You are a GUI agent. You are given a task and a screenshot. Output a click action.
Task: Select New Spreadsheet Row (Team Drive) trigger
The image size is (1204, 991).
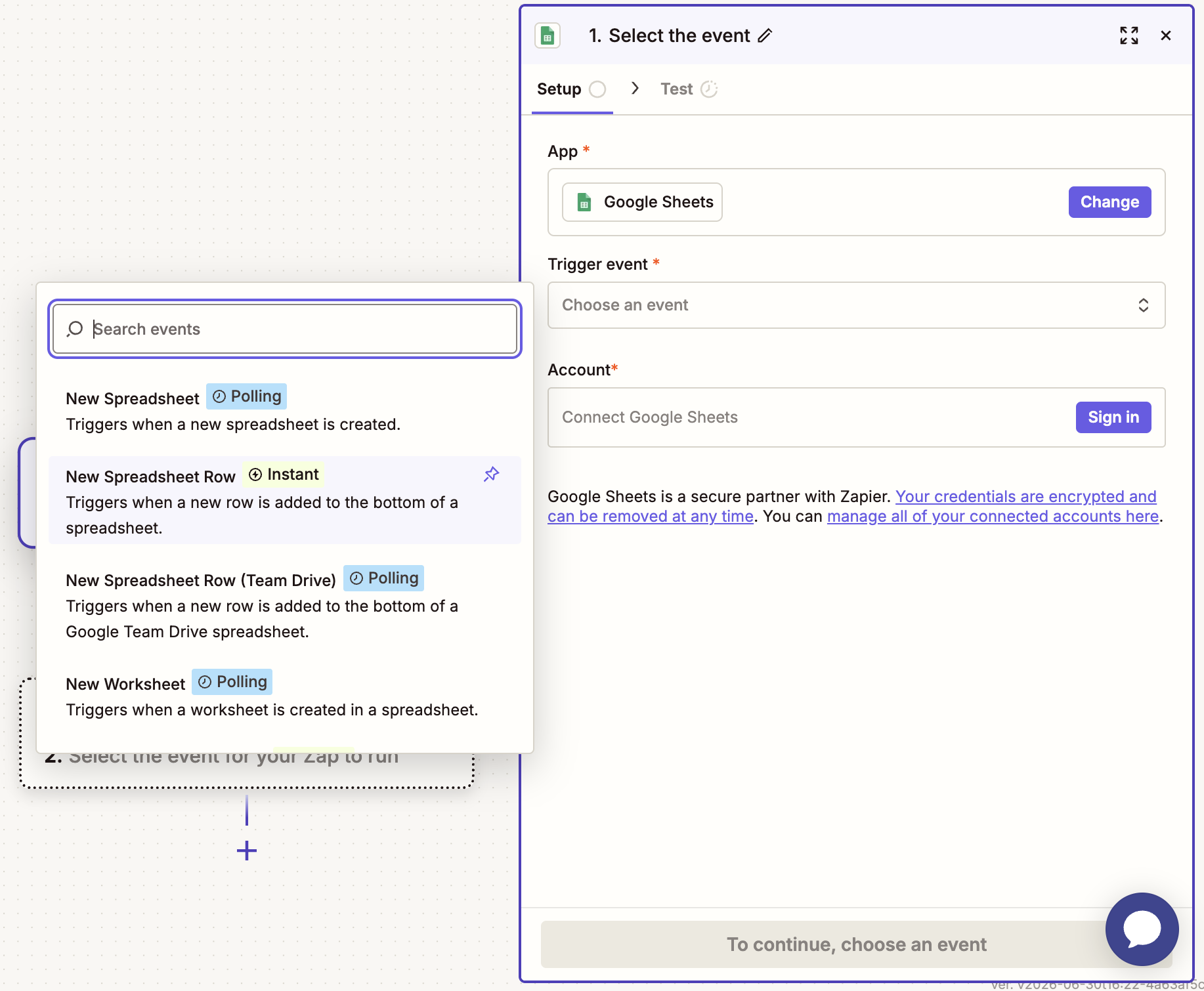285,604
